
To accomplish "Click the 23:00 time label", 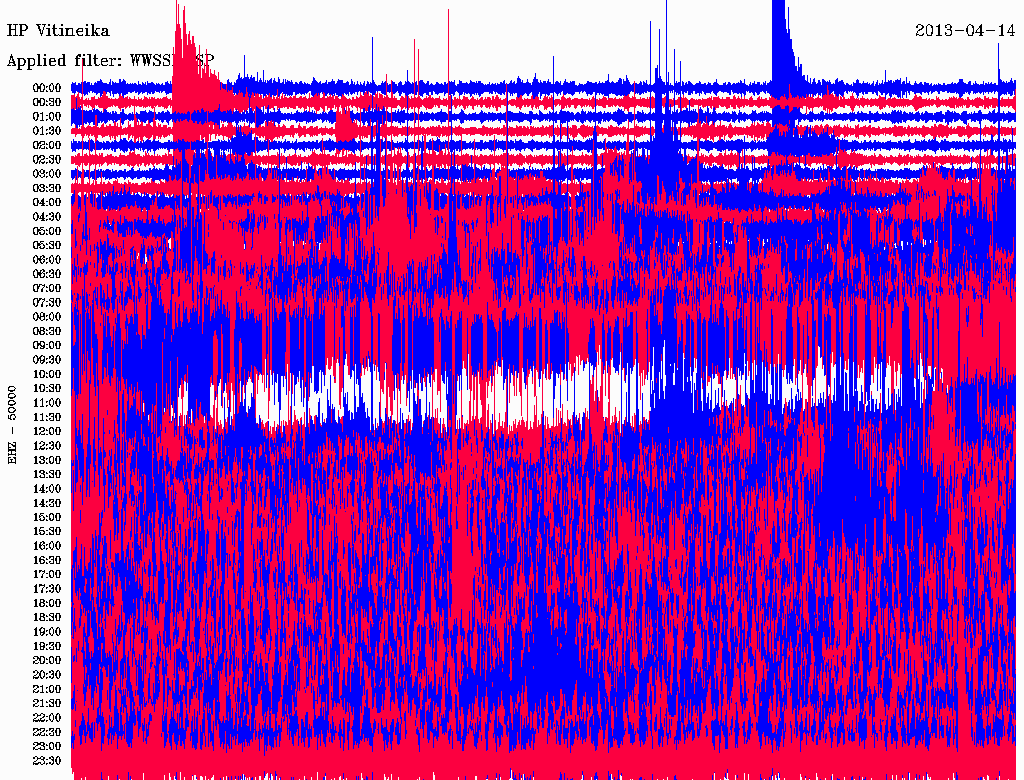I will point(47,747).
